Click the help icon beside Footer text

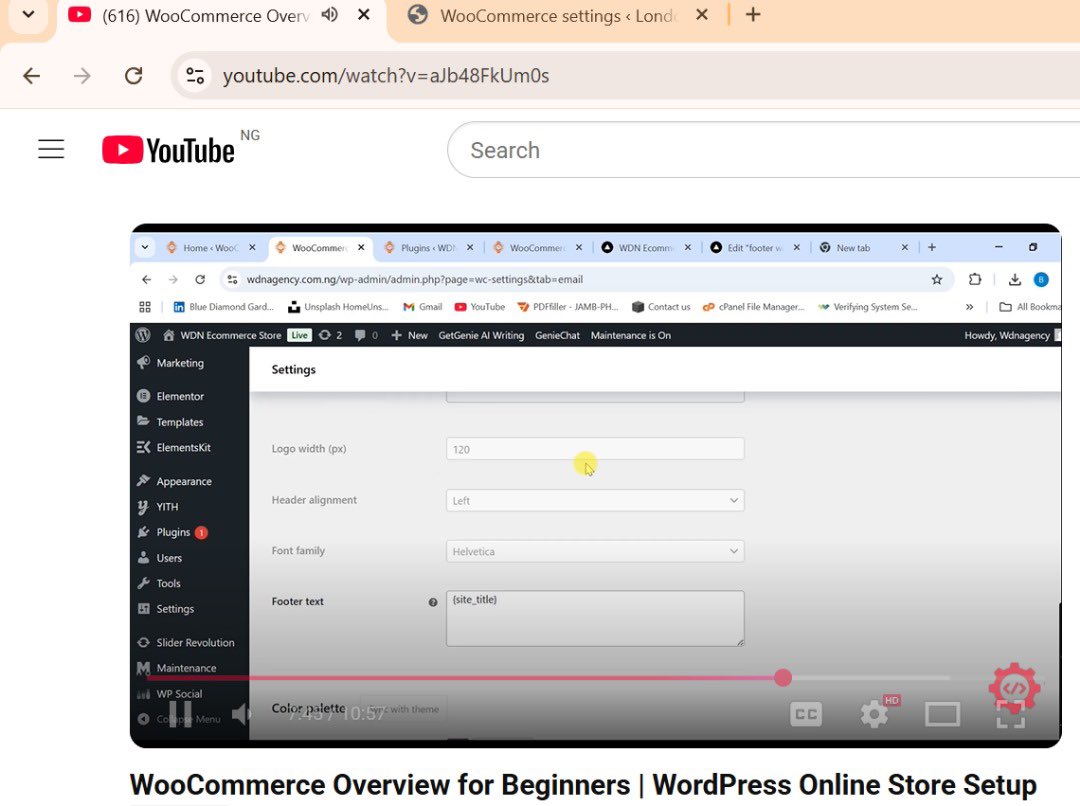coord(433,602)
